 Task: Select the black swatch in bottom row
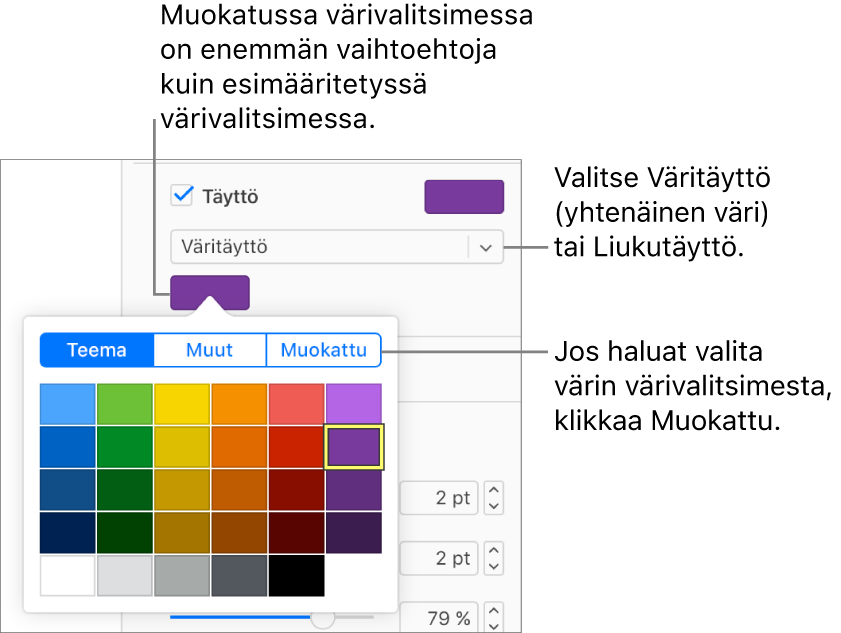click(296, 576)
